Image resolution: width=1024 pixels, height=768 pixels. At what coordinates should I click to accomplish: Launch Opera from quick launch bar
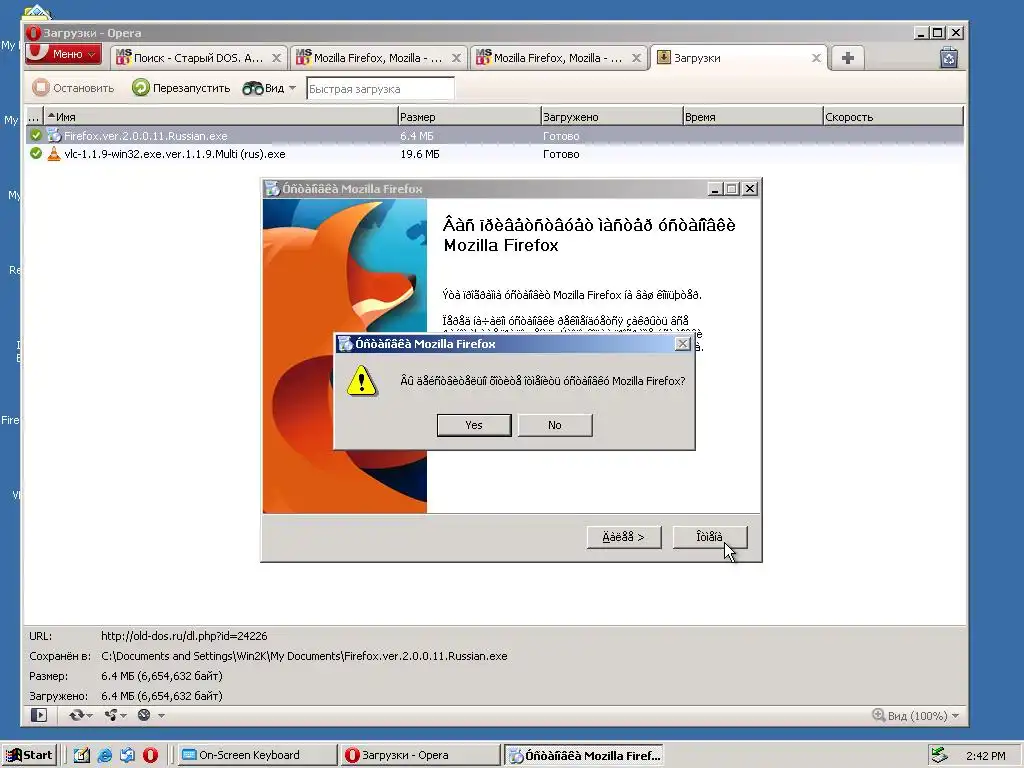click(x=150, y=756)
